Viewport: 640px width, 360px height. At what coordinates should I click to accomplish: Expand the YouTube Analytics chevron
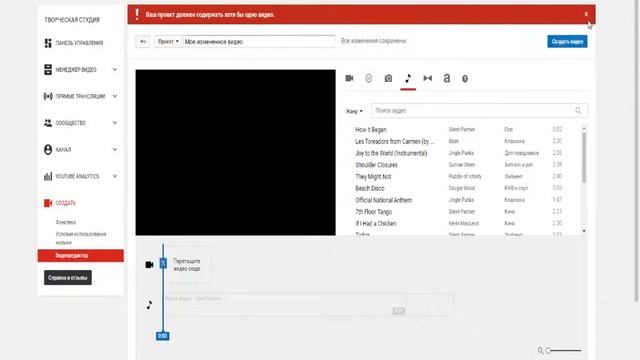tap(115, 176)
